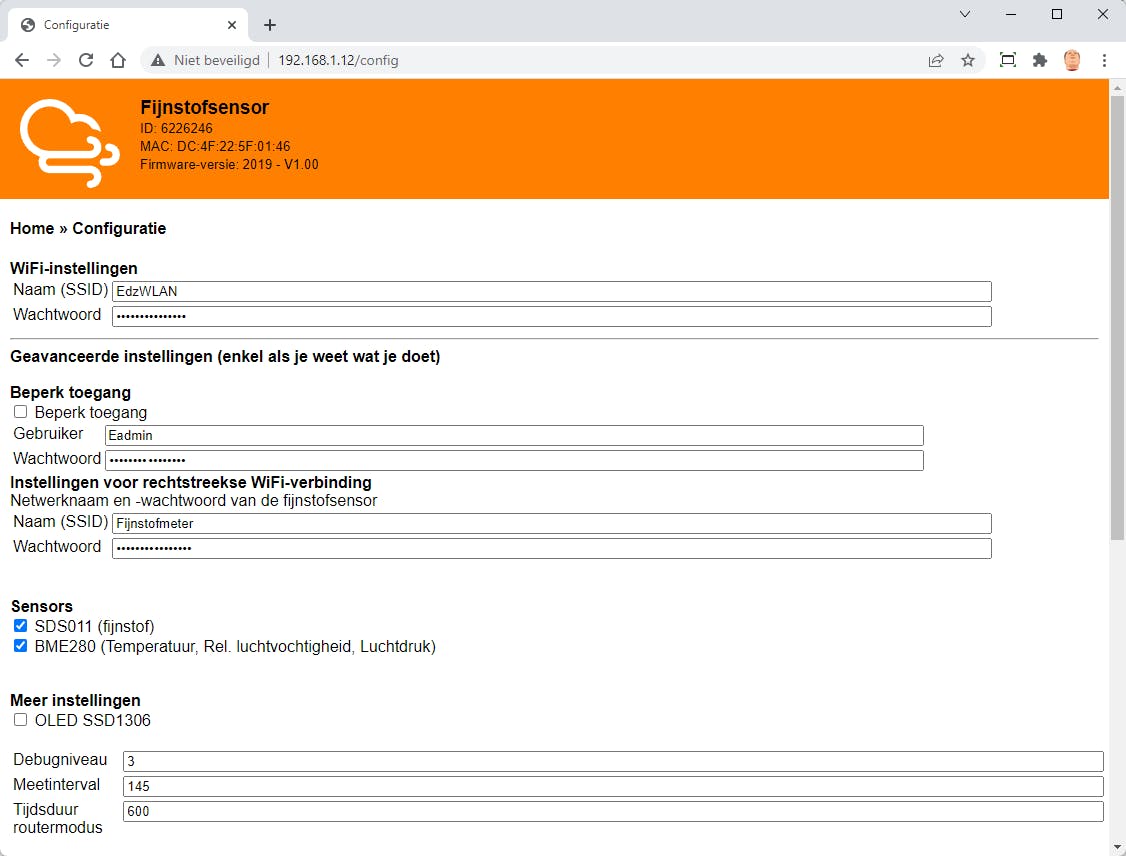Edit the Tijdsduur routermodus field
The width and height of the screenshot is (1126, 856).
point(613,811)
